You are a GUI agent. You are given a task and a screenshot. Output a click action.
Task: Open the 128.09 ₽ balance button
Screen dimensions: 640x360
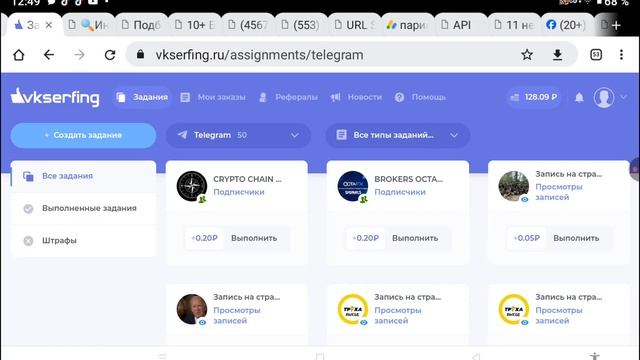pos(534,97)
